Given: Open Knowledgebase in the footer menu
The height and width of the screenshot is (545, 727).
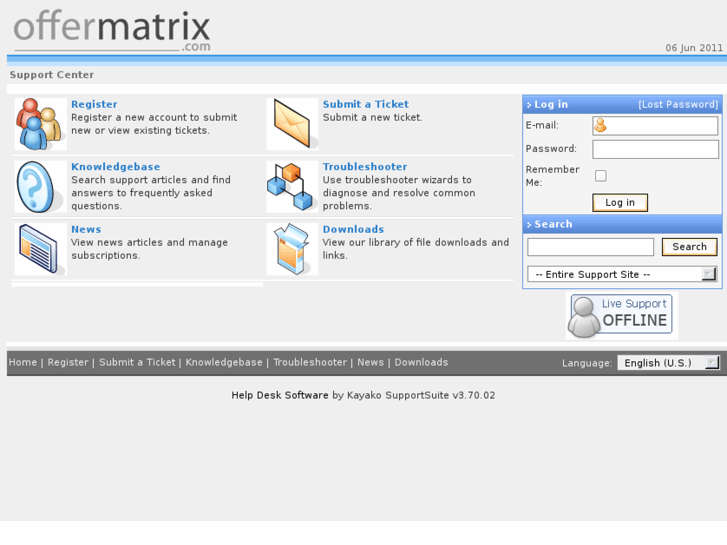Looking at the screenshot, I should (x=224, y=362).
